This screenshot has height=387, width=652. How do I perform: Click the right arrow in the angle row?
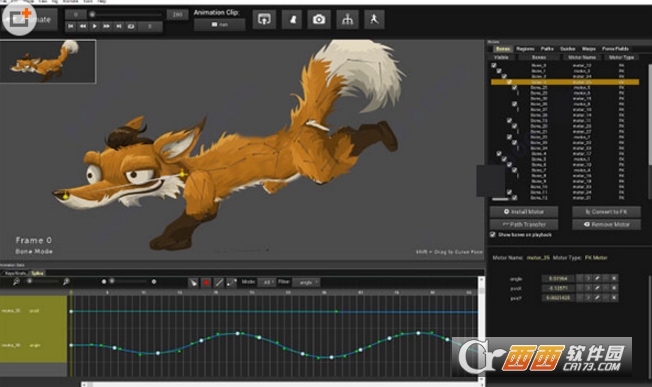coord(588,278)
